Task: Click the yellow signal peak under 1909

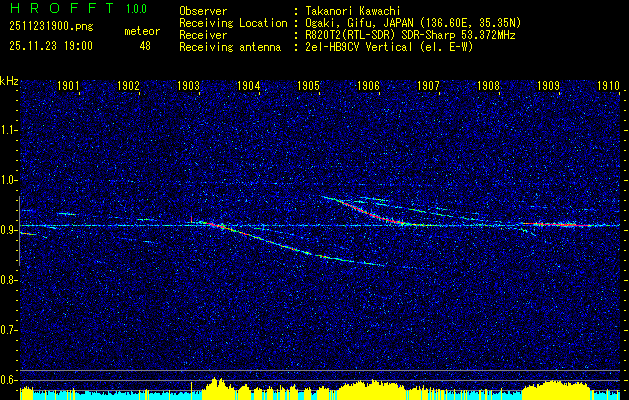Action: click(x=556, y=390)
